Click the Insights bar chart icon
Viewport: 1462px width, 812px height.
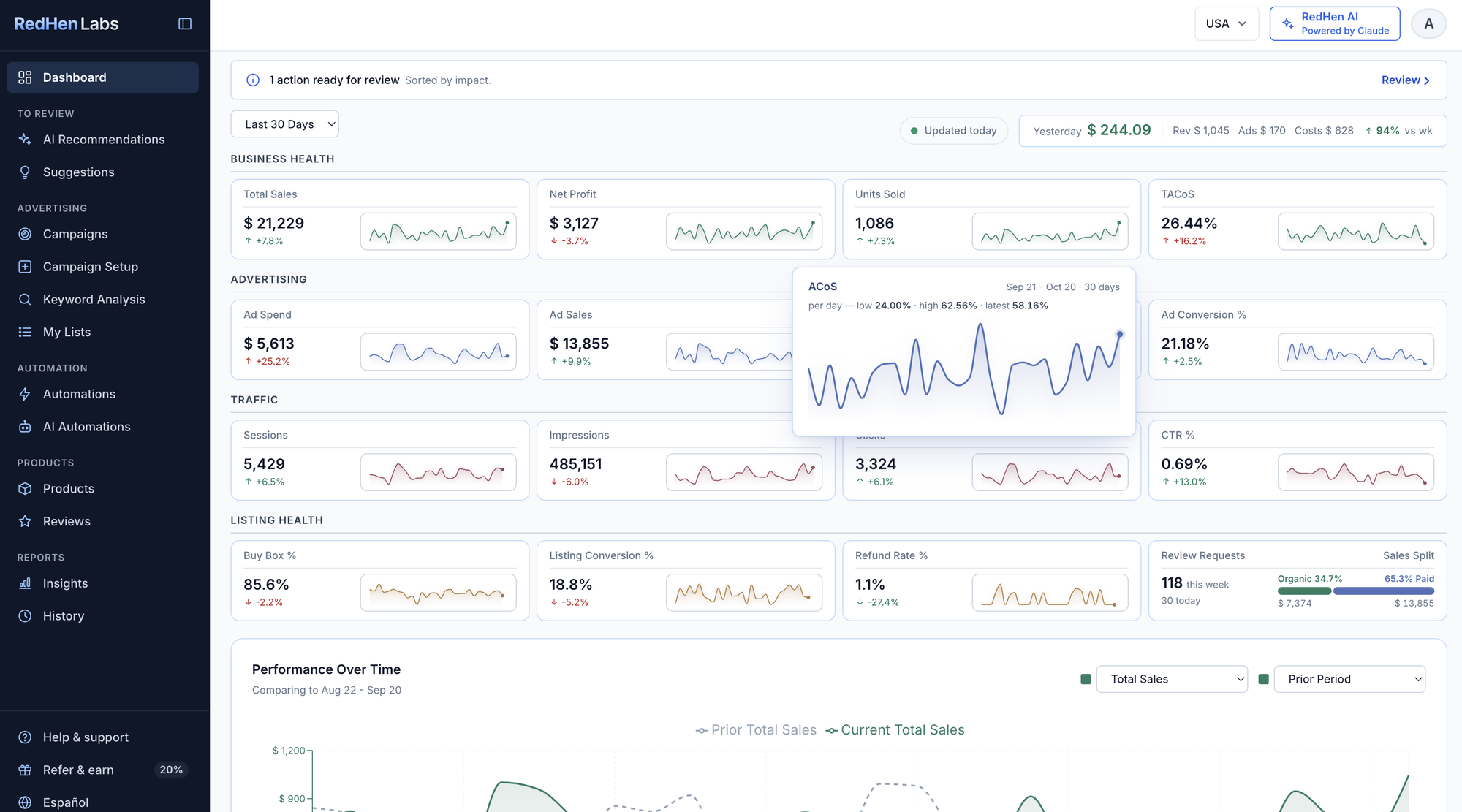tap(25, 583)
